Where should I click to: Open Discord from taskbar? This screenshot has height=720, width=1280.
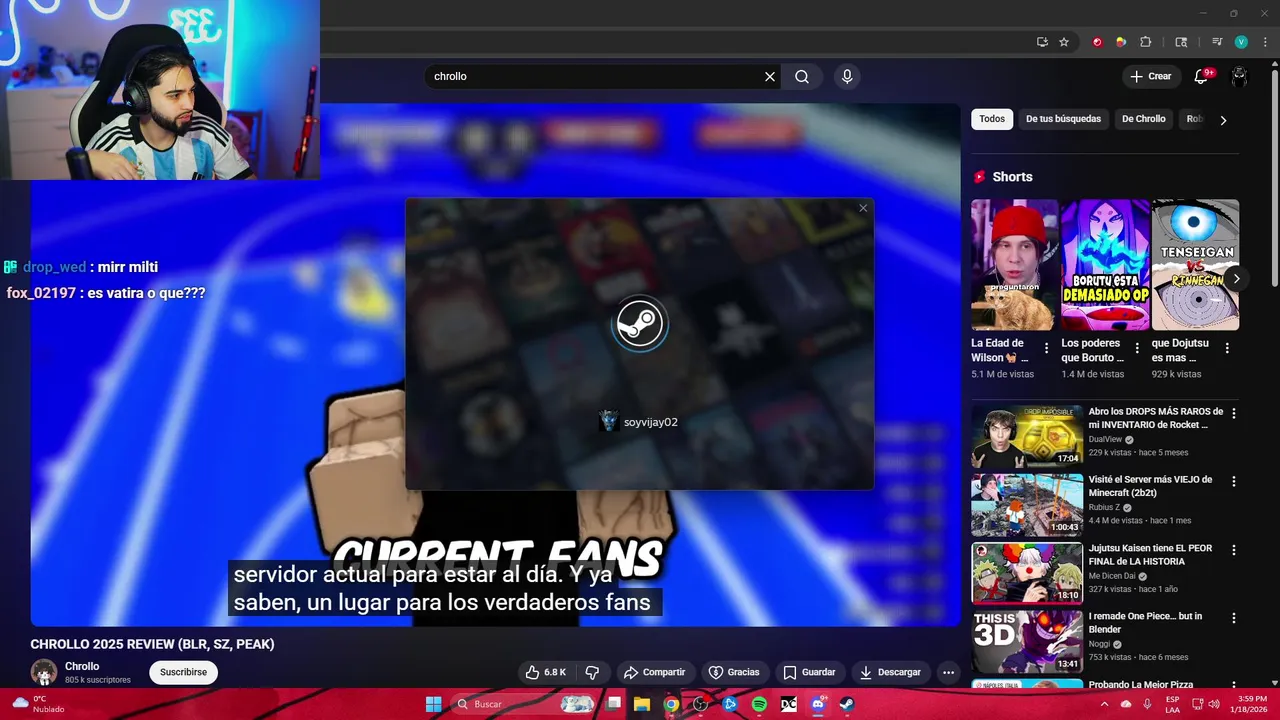pyautogui.click(x=818, y=704)
